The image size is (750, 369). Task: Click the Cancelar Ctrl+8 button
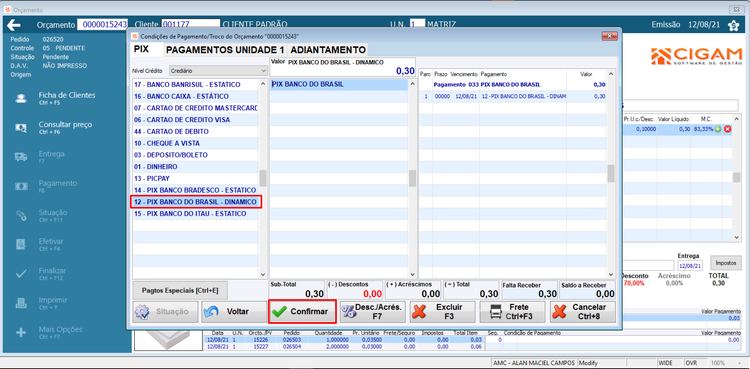pyautogui.click(x=583, y=312)
